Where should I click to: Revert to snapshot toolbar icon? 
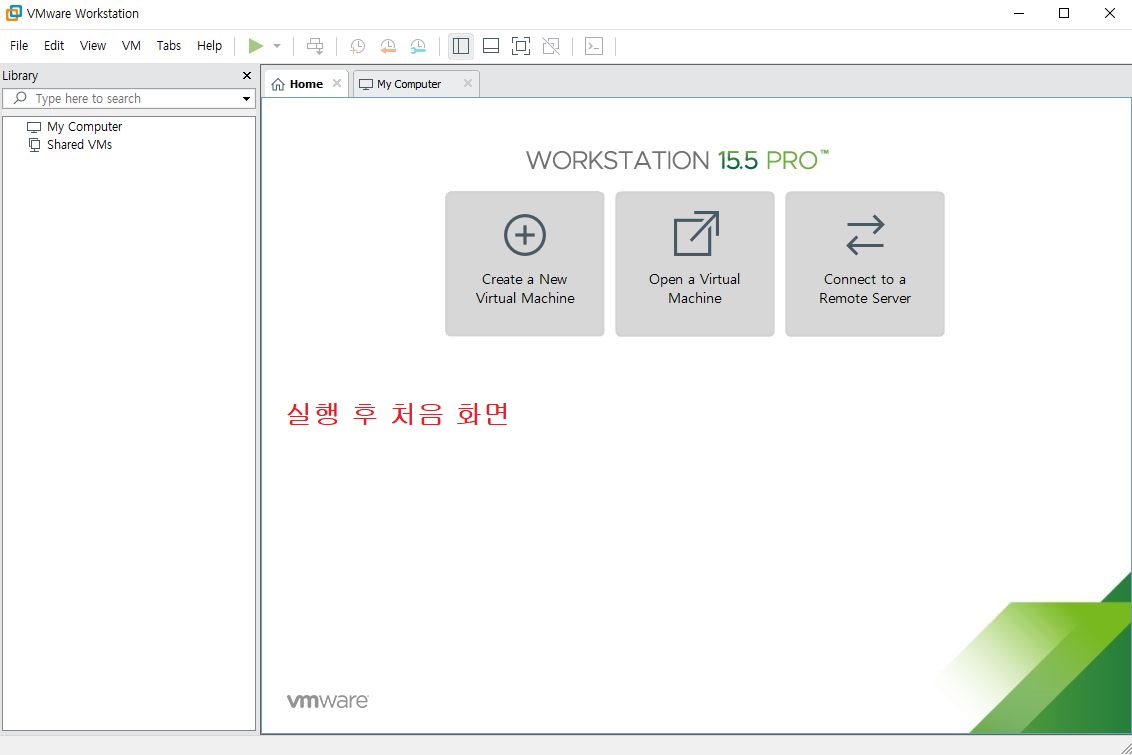388,46
